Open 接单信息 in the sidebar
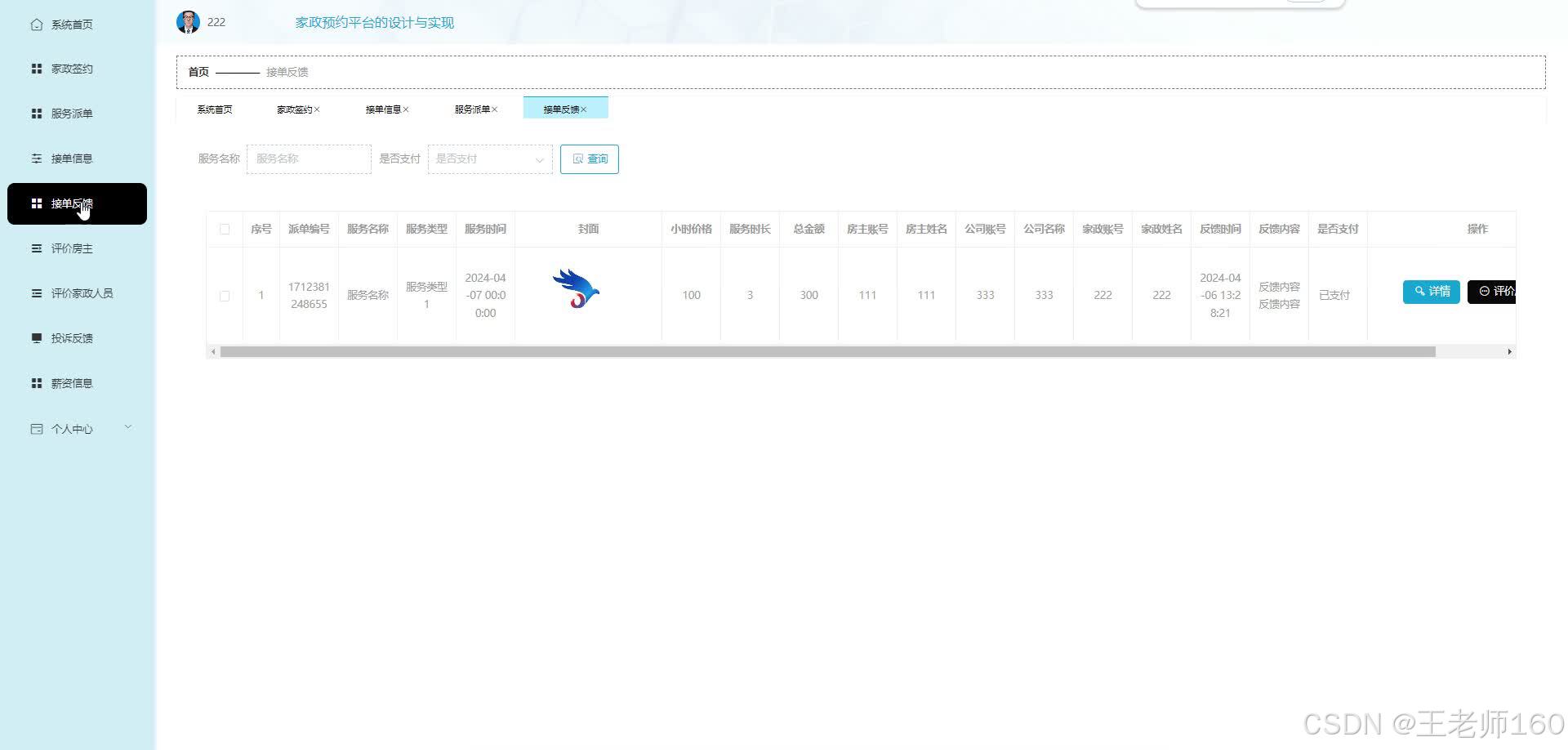1568x750 pixels. pos(72,158)
